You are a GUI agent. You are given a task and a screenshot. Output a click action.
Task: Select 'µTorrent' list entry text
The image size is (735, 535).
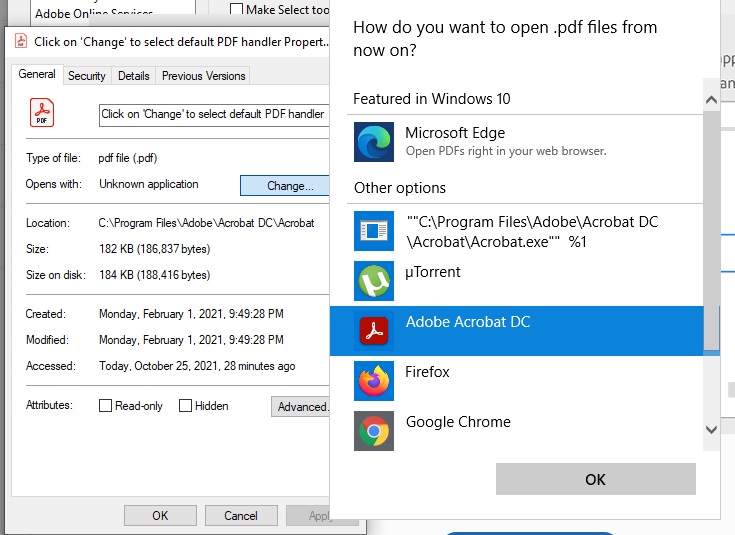[433, 272]
